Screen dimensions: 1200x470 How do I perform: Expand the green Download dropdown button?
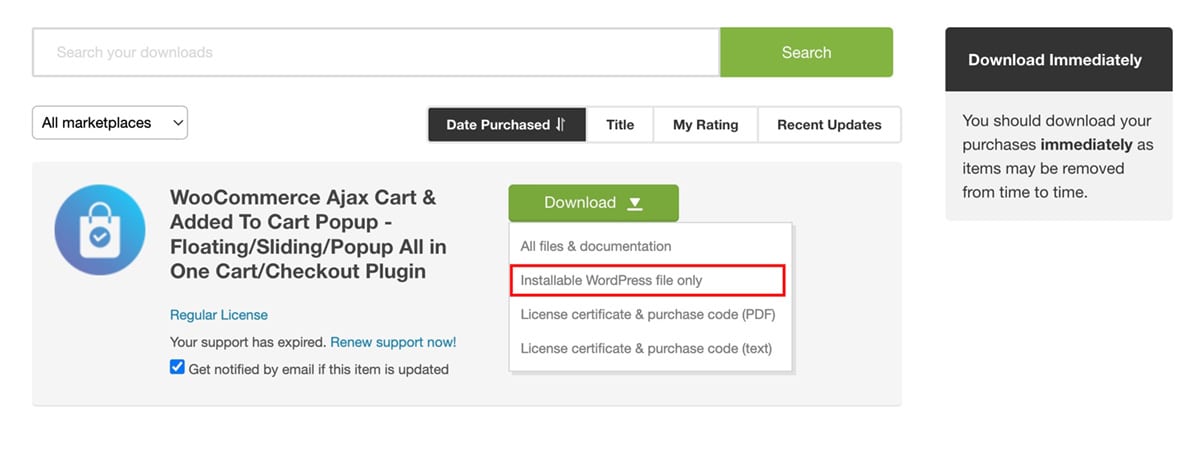pos(593,203)
